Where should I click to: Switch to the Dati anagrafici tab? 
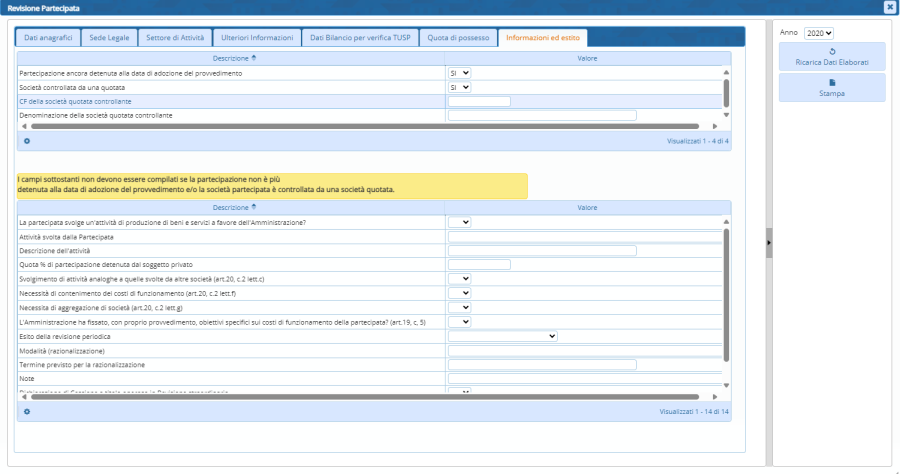[45, 38]
